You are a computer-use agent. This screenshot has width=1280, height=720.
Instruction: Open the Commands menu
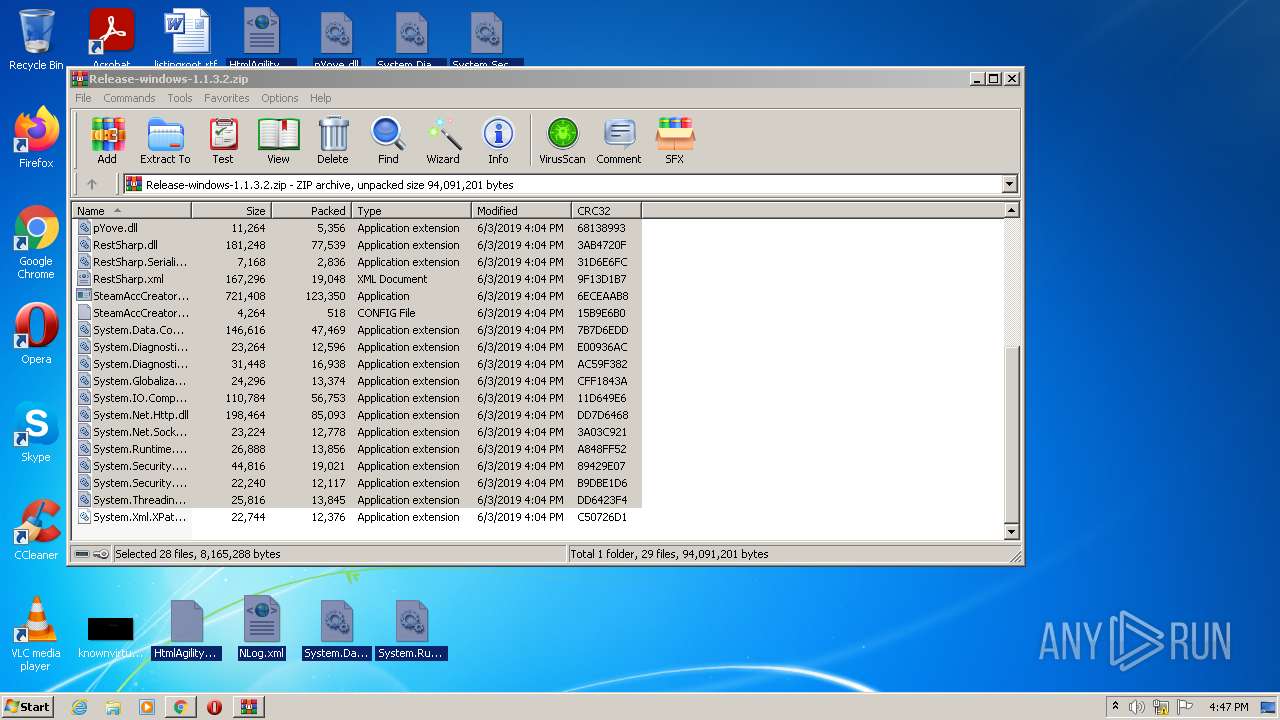(x=129, y=98)
